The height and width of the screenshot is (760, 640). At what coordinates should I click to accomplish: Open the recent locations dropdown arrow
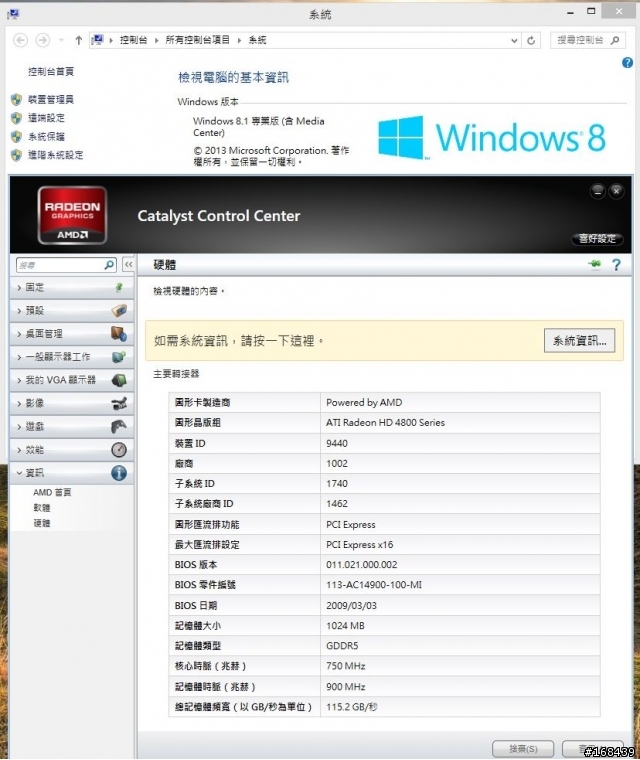coord(61,40)
